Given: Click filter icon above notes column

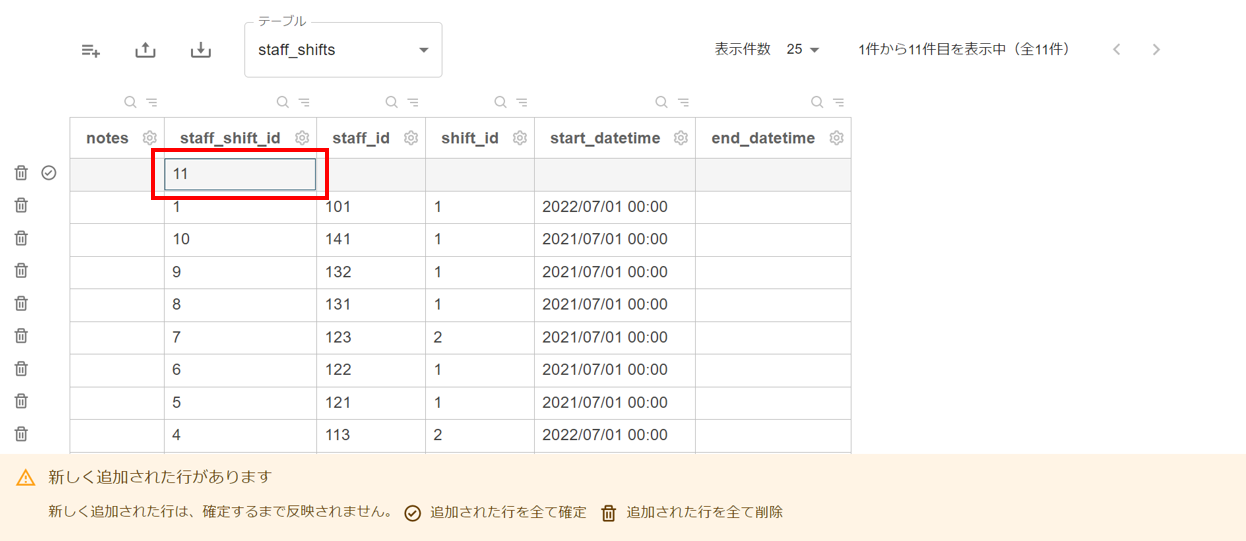Looking at the screenshot, I should 151,102.
